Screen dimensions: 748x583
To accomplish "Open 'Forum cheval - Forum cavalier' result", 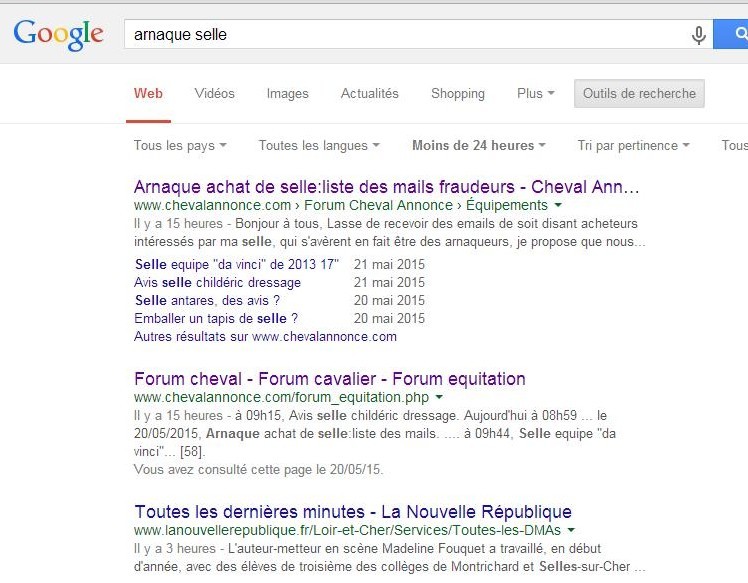I will tap(330, 379).
